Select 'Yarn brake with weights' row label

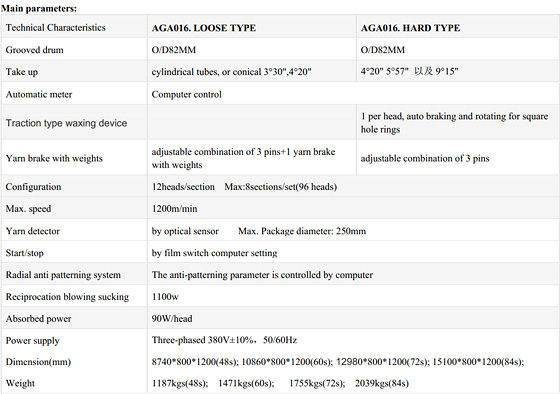tap(54, 158)
